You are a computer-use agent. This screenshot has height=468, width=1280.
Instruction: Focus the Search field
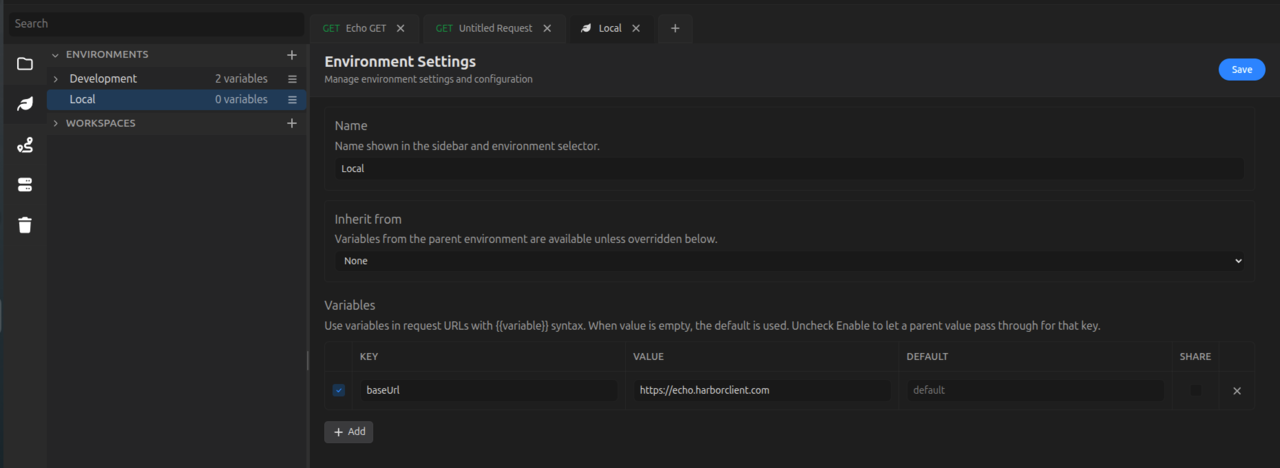coord(155,23)
